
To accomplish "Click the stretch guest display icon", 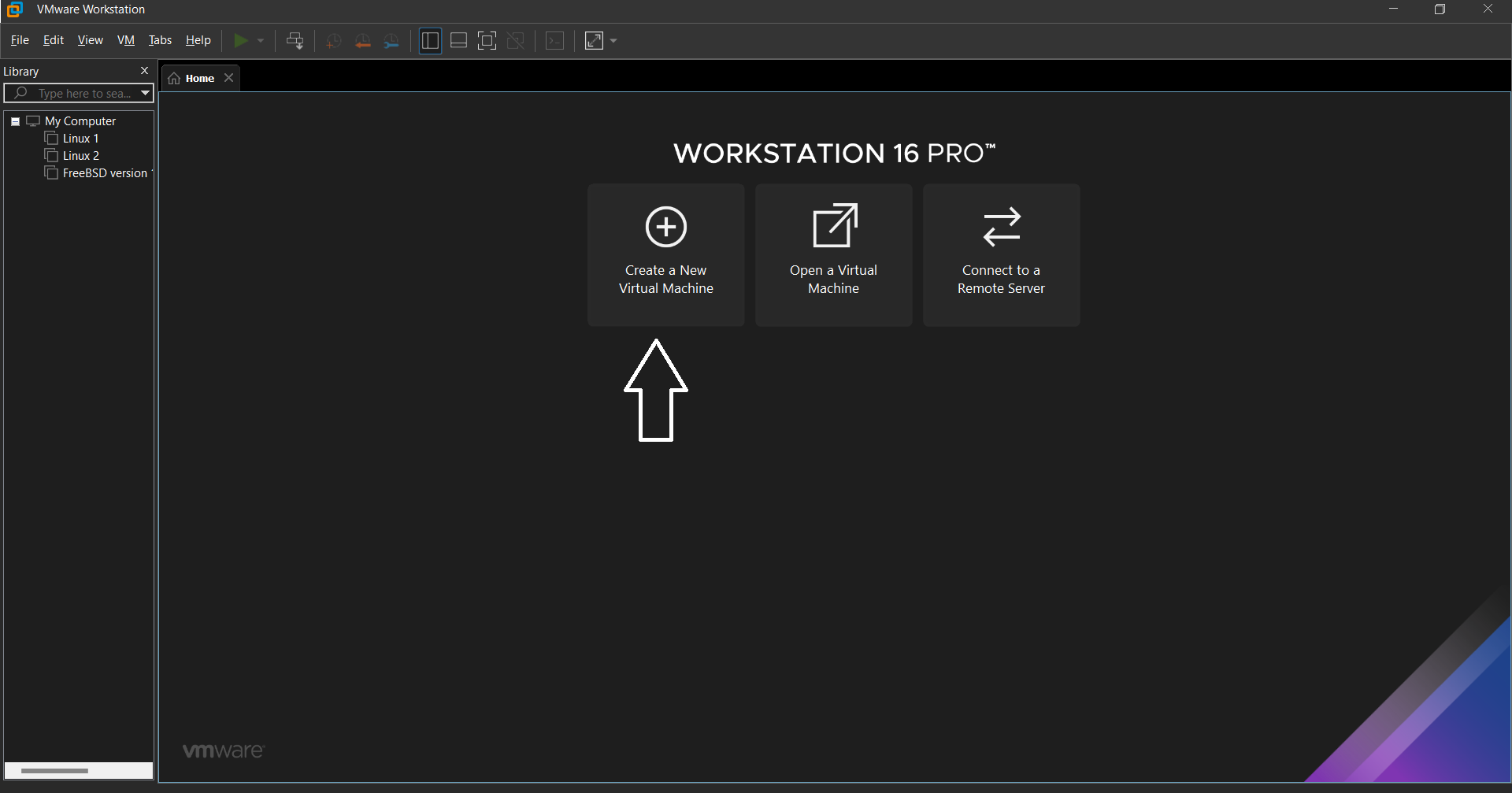I will coord(595,41).
